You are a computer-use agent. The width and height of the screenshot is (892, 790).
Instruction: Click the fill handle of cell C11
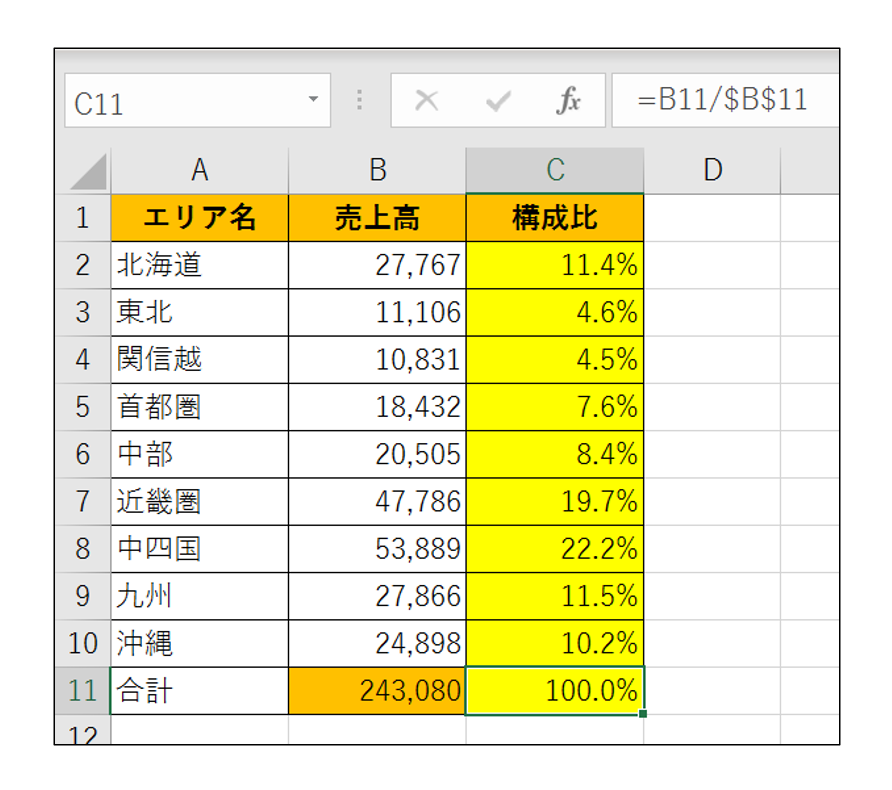click(x=642, y=713)
